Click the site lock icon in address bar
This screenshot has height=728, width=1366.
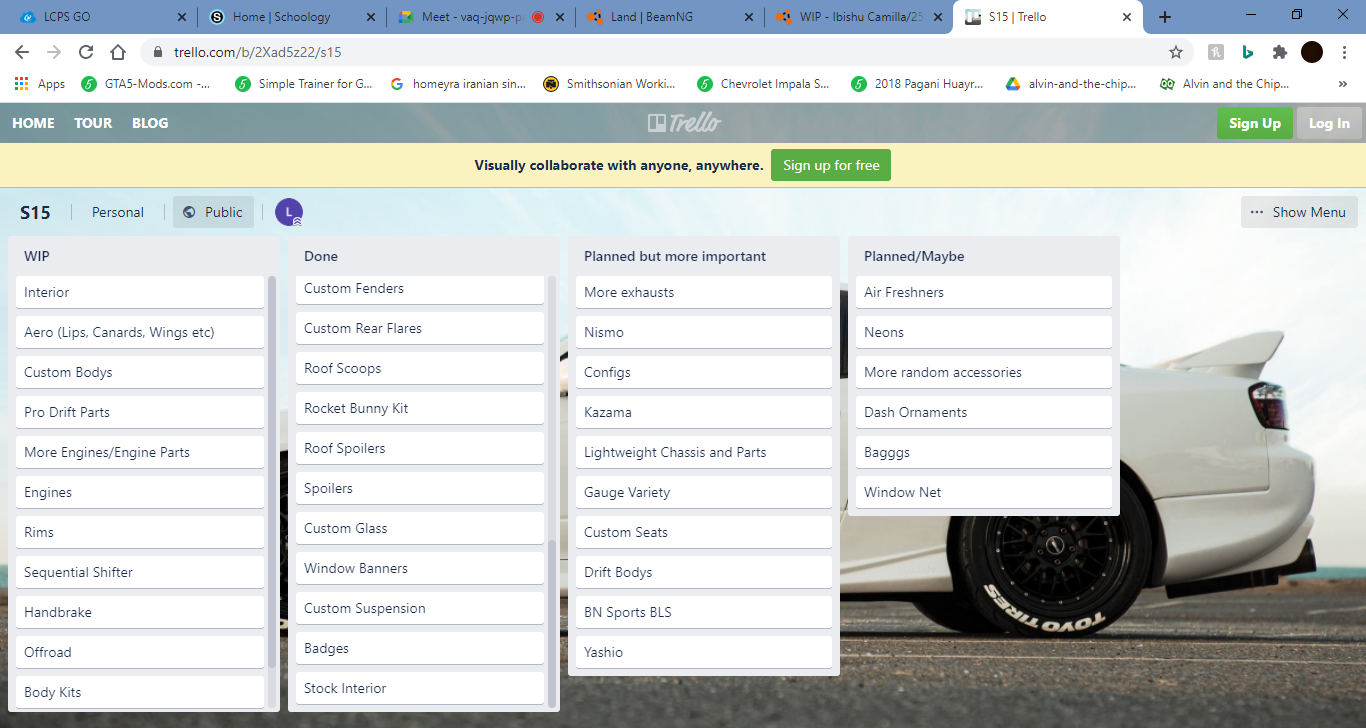tap(158, 52)
